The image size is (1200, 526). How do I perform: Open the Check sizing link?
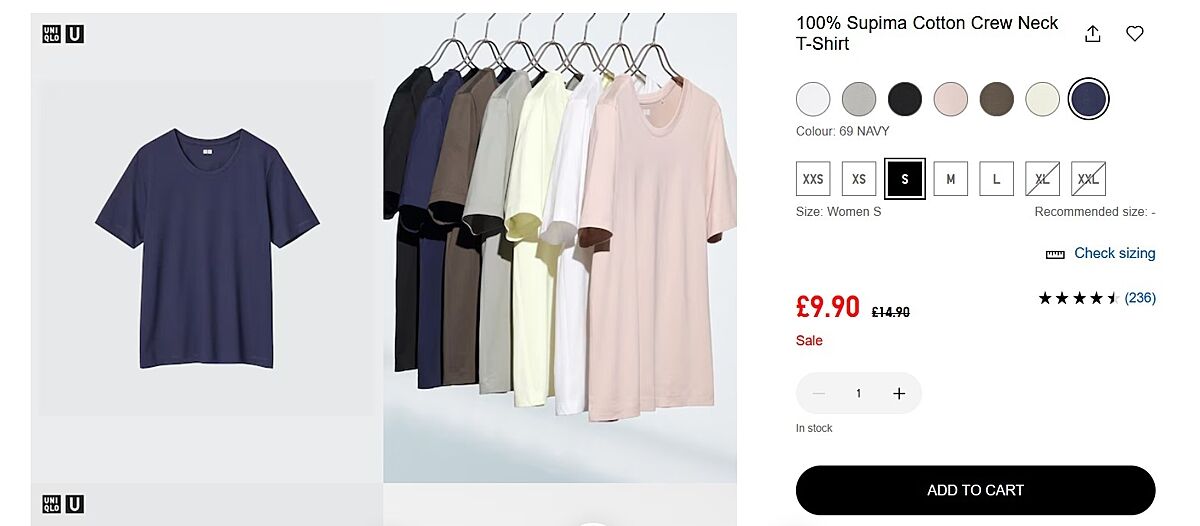pos(1114,254)
